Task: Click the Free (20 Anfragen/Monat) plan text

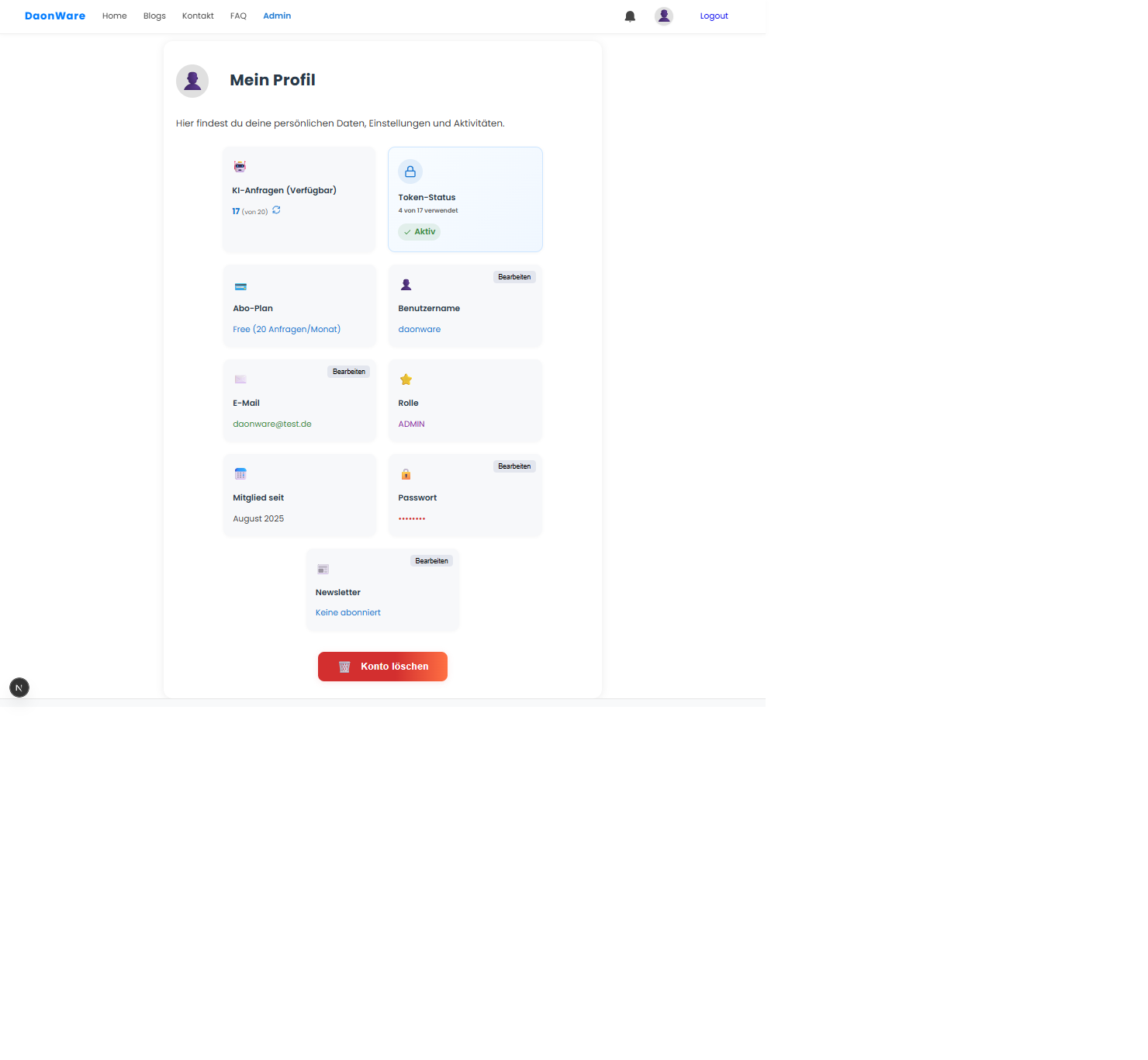Action: pyautogui.click(x=287, y=329)
